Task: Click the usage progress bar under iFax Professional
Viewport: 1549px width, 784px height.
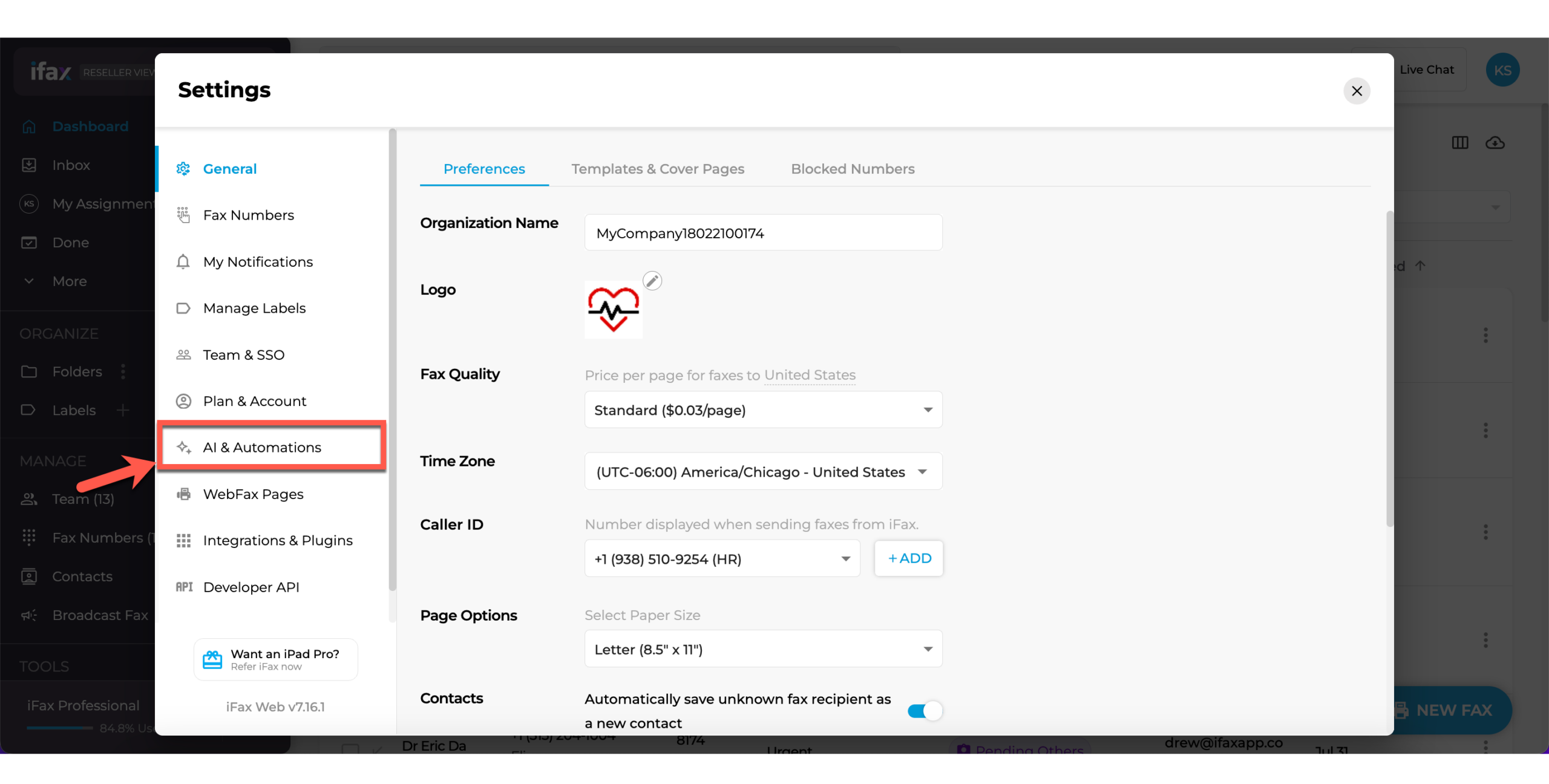Action: [60, 728]
